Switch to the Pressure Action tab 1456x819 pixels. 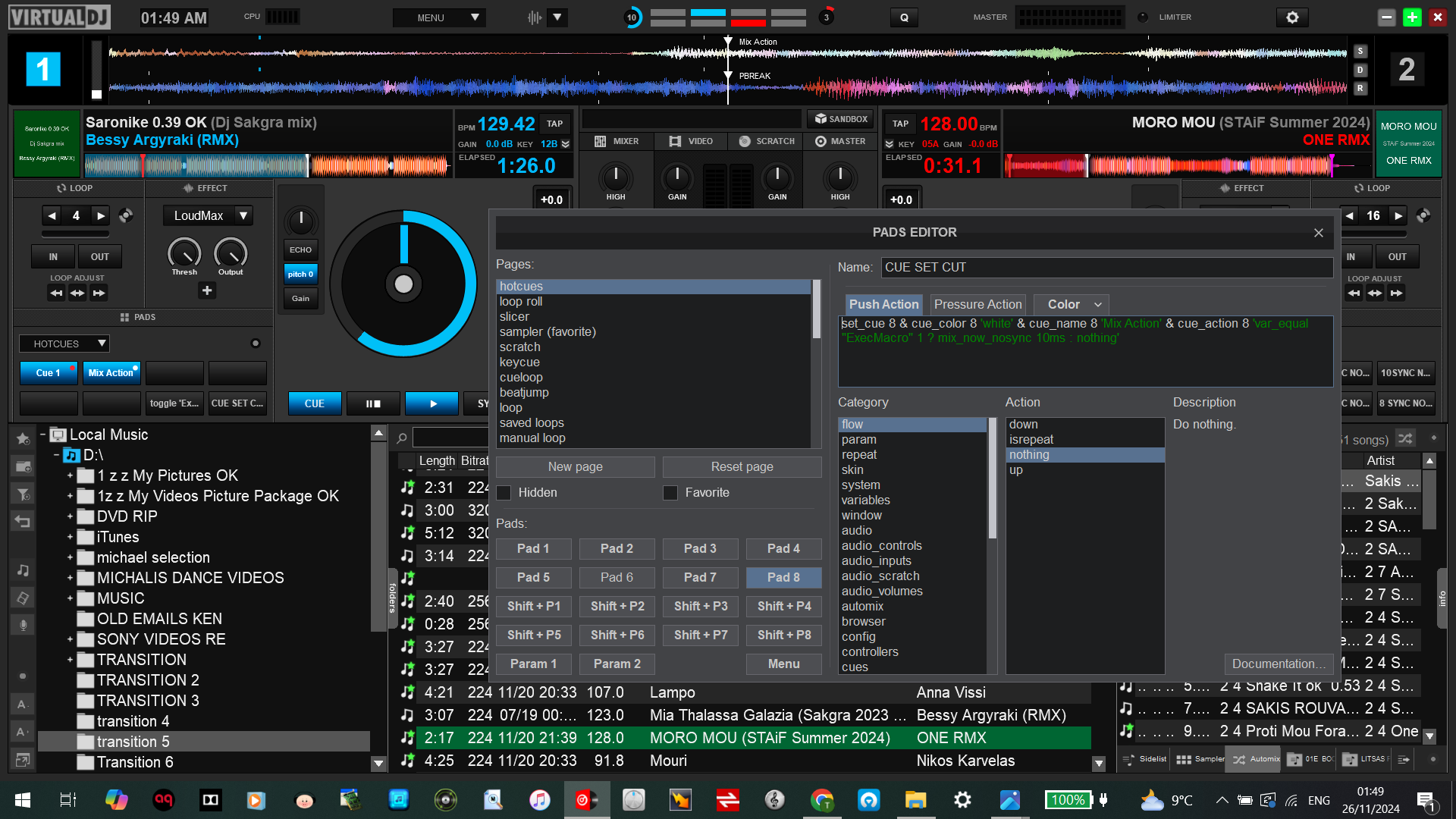tap(977, 304)
